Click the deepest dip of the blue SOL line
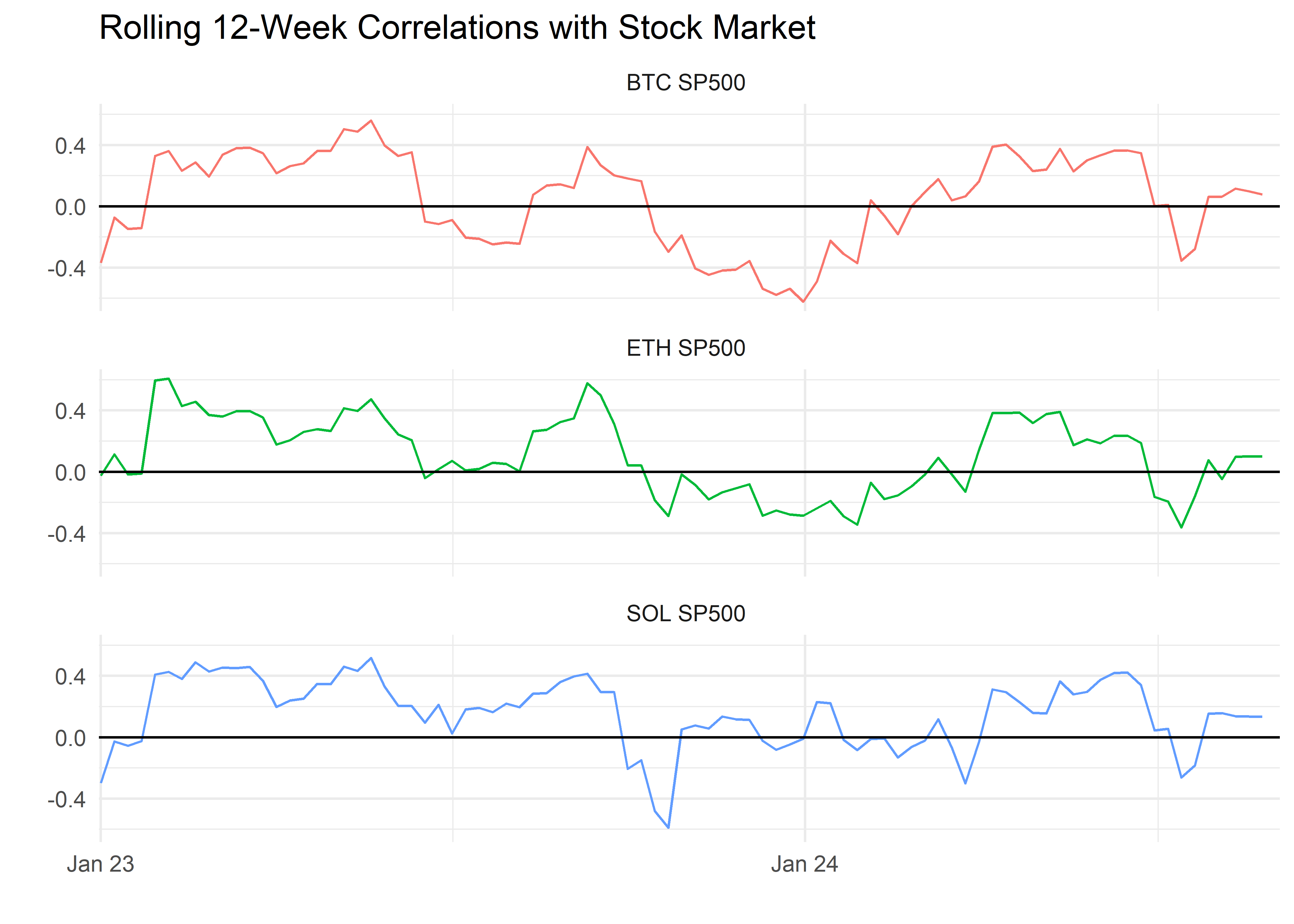 668,828
